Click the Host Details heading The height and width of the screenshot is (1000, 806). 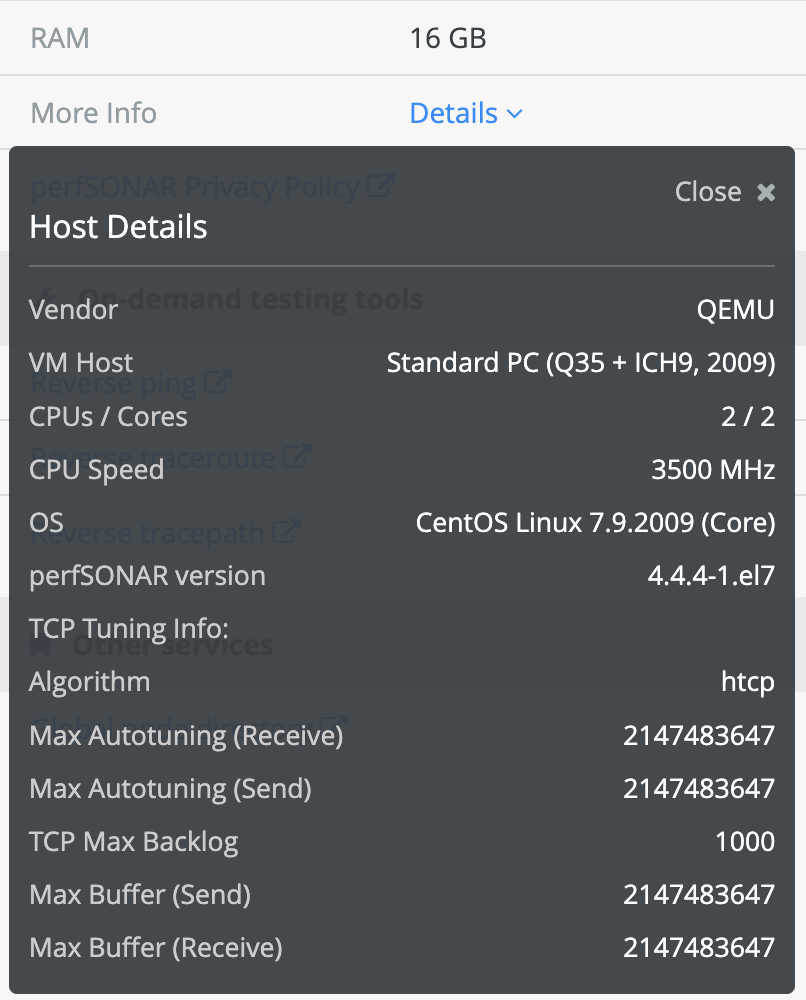coord(119,226)
